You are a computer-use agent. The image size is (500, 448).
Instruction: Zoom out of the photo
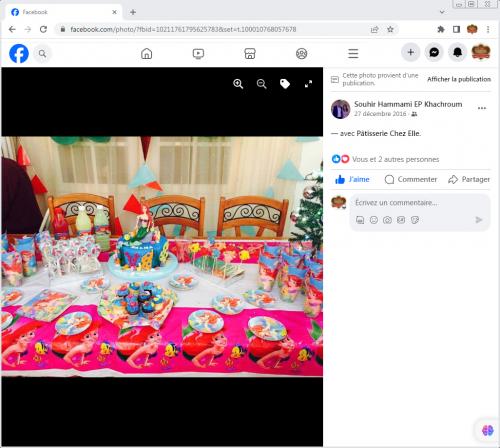(x=262, y=84)
